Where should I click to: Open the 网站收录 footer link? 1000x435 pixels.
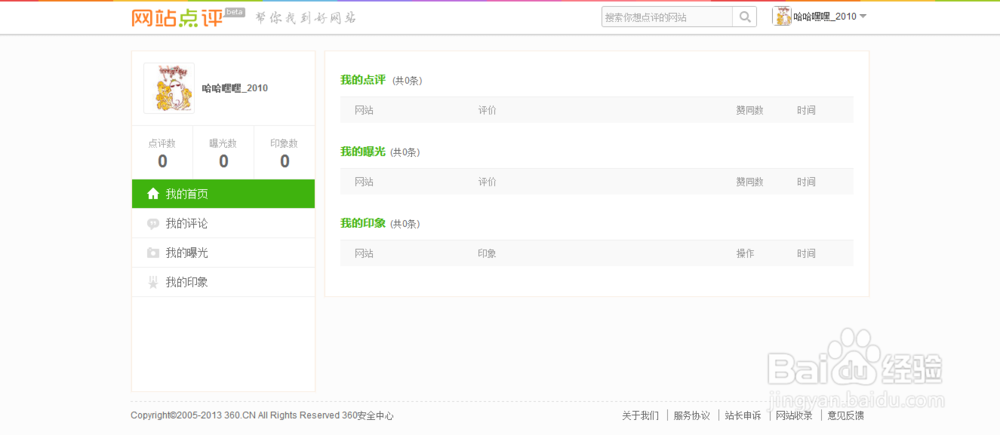(x=794, y=416)
